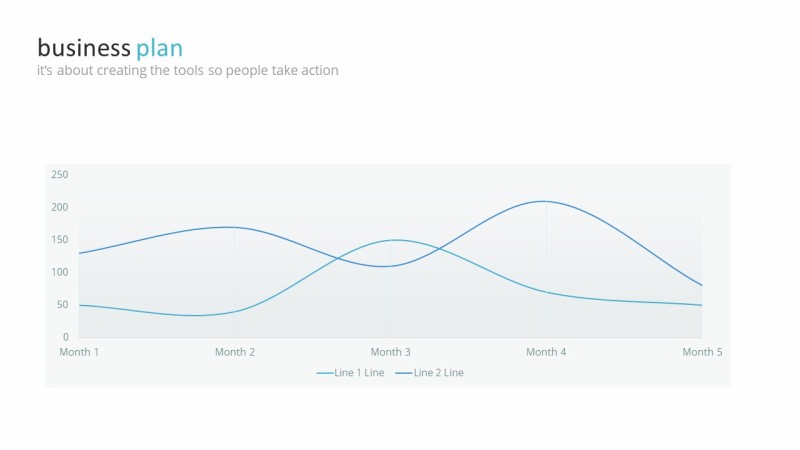This screenshot has height=450, width=800.
Task: Click the word "business" in the title
Action: [x=84, y=48]
